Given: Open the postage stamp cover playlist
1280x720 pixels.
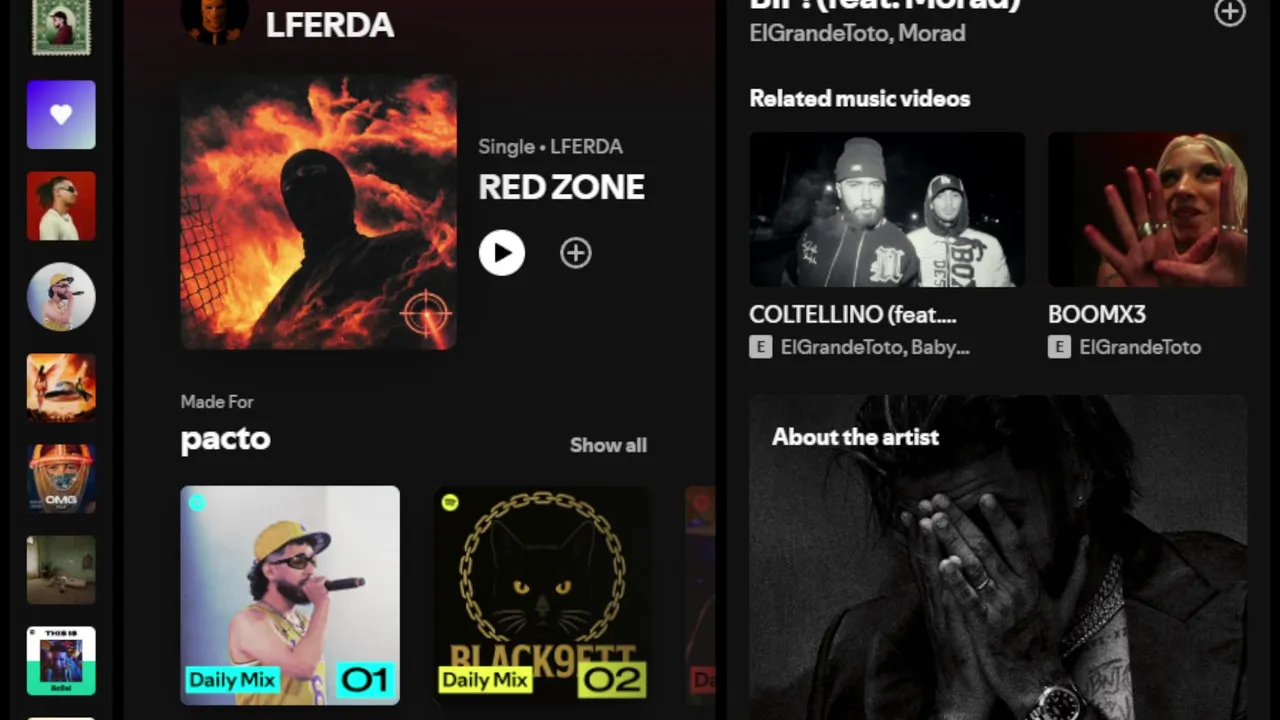Looking at the screenshot, I should 61,27.
